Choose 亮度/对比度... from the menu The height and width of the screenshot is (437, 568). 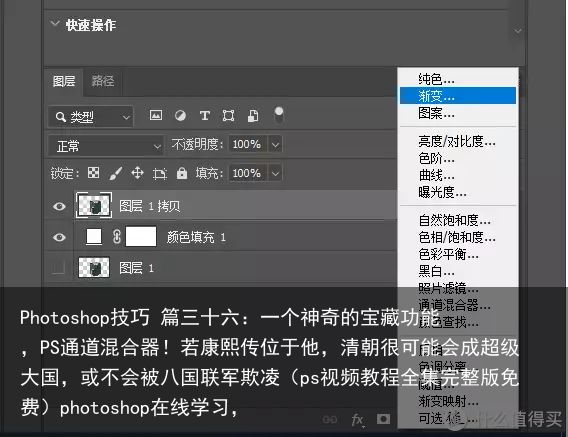coord(458,141)
